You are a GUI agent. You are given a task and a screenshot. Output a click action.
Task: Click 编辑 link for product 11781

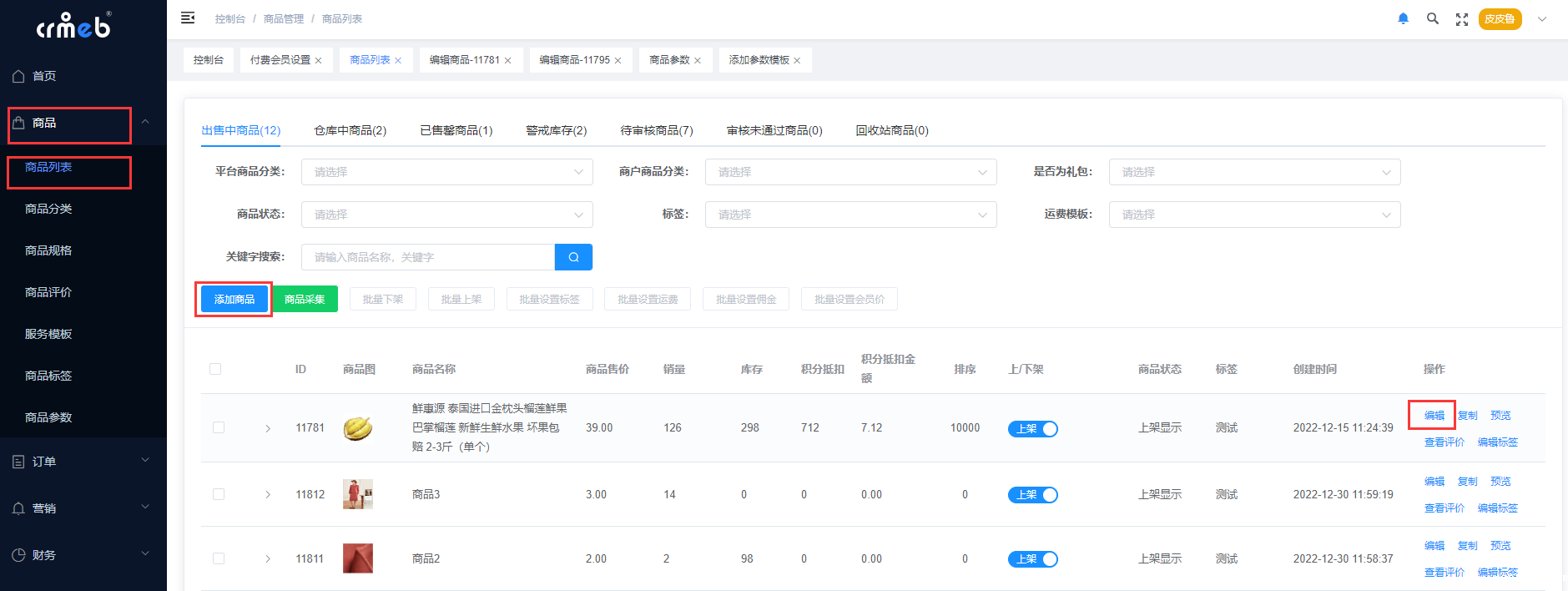(x=1434, y=415)
